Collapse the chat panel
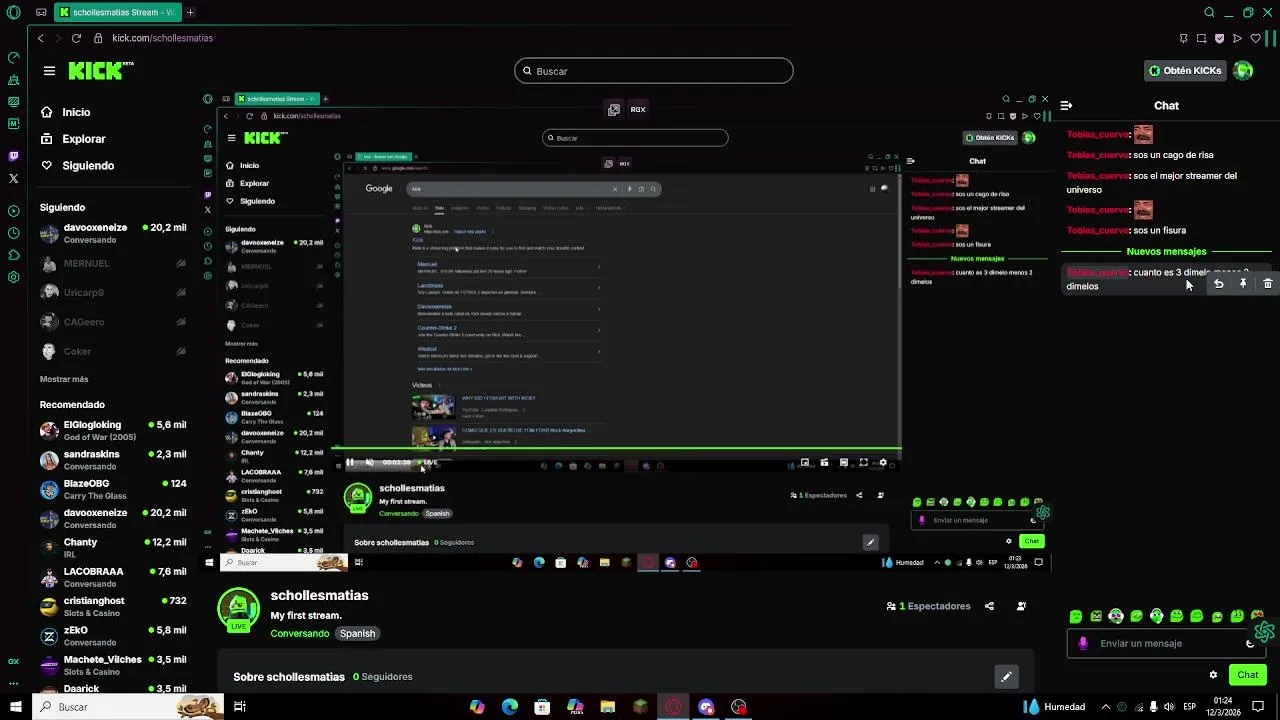 tap(1066, 105)
